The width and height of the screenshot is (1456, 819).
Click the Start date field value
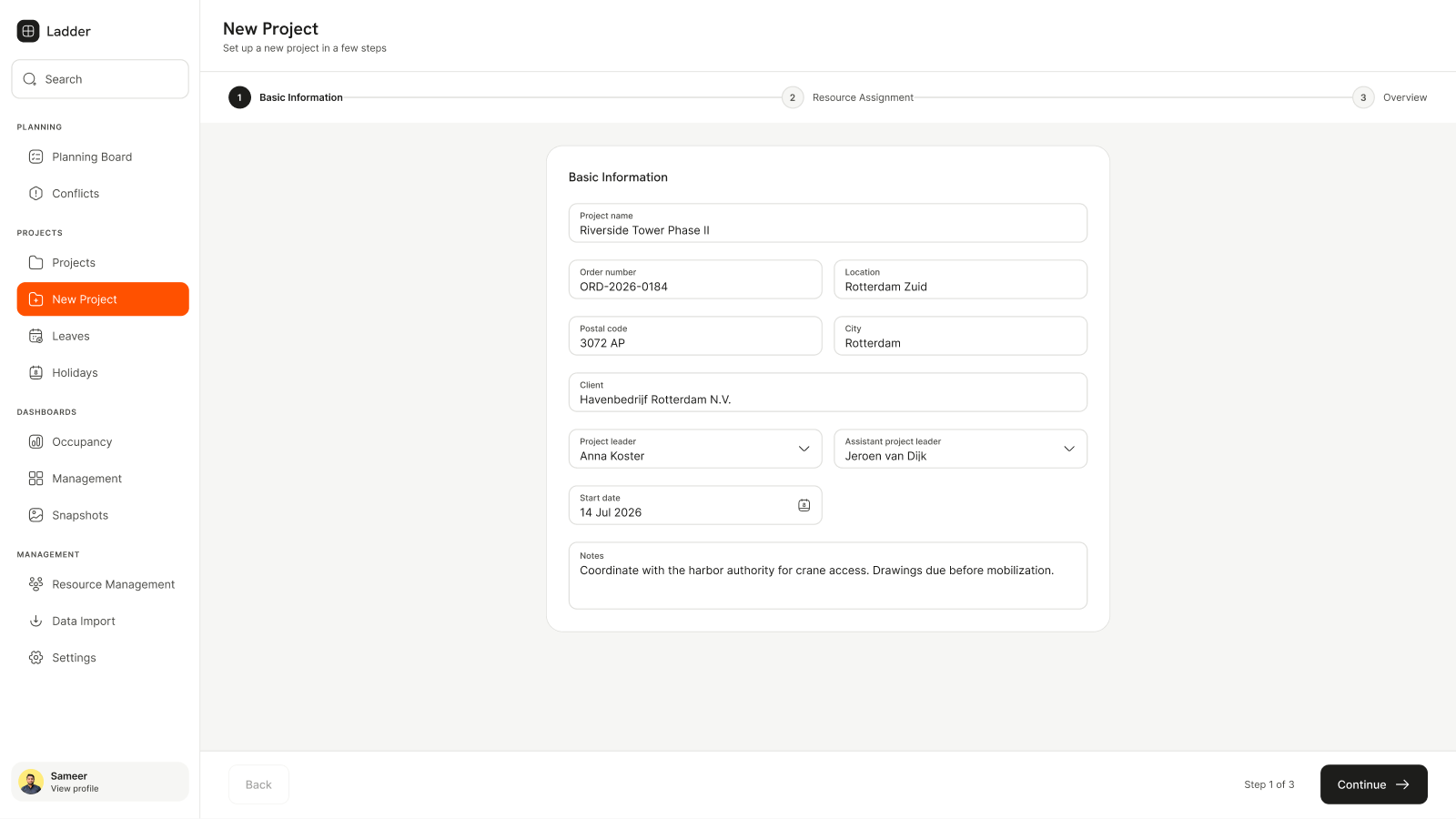point(611,512)
